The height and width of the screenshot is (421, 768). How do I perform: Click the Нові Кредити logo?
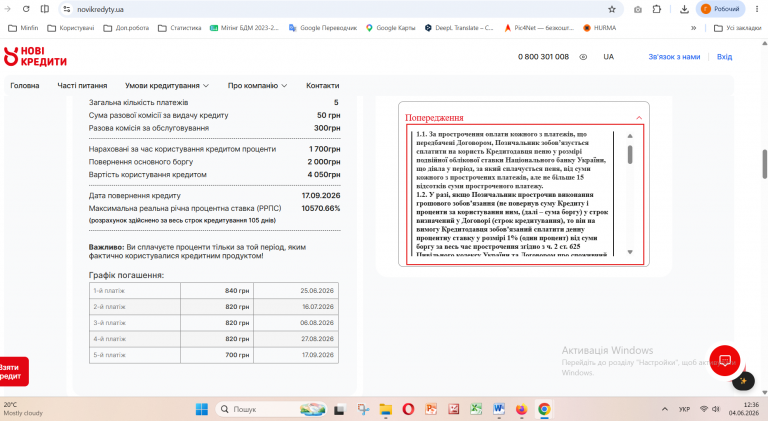(x=35, y=56)
